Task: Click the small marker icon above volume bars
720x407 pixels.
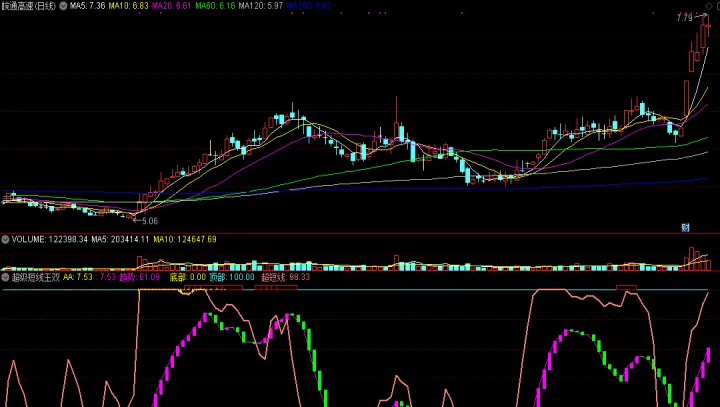Action: 687,228
